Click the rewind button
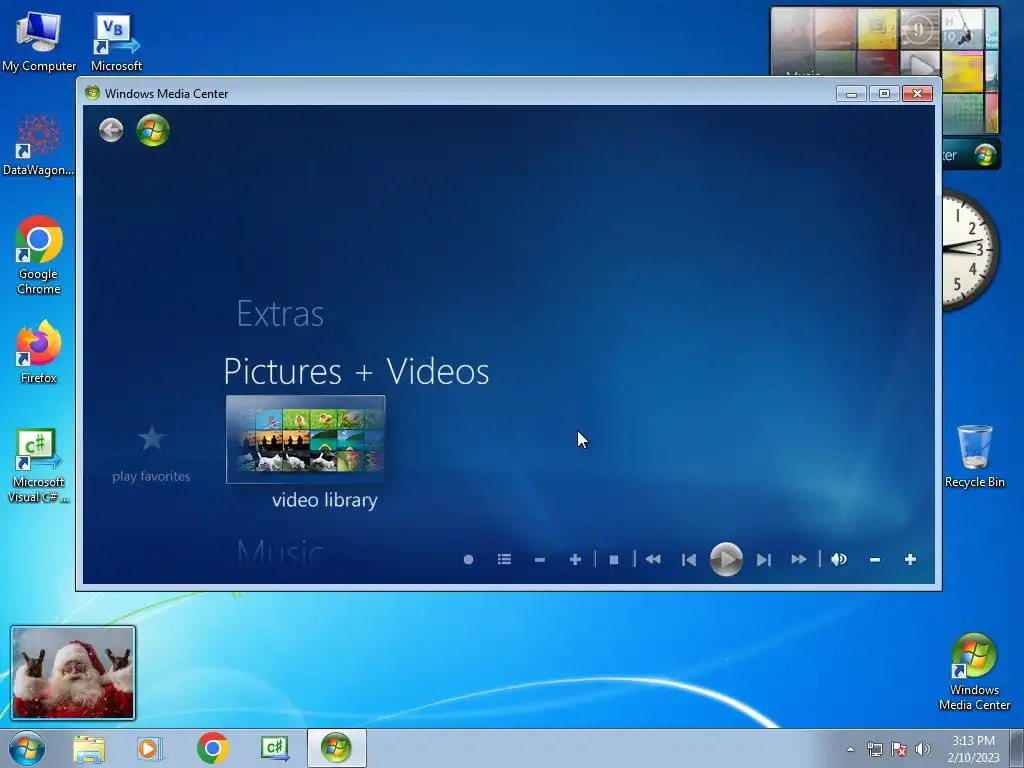 pyautogui.click(x=653, y=559)
